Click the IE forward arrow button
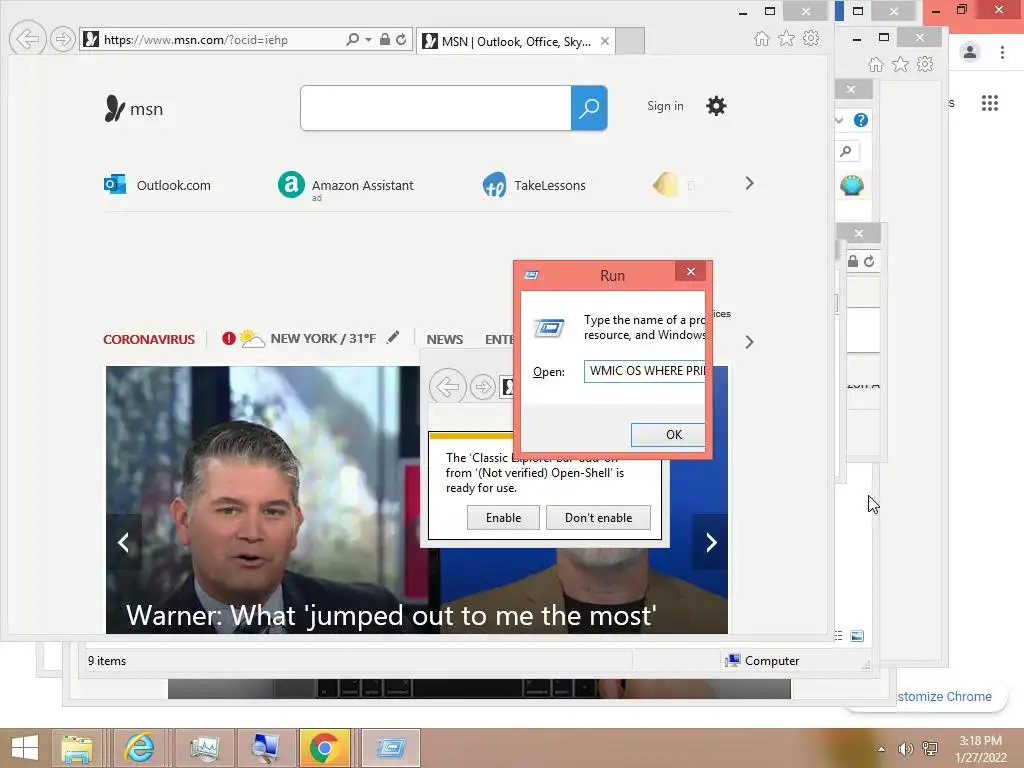This screenshot has width=1024, height=768. (63, 40)
